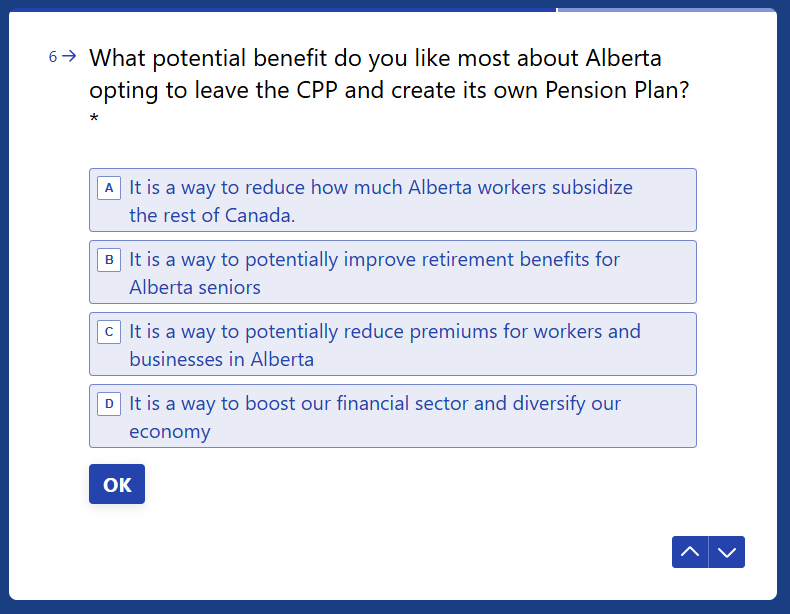Pick the option about reducing premiums

click(392, 344)
